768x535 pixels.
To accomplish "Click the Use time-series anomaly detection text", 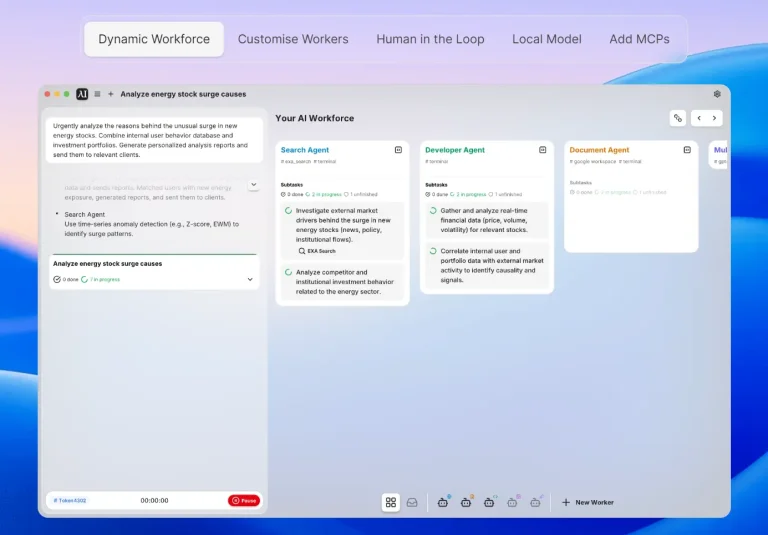I will pos(152,229).
